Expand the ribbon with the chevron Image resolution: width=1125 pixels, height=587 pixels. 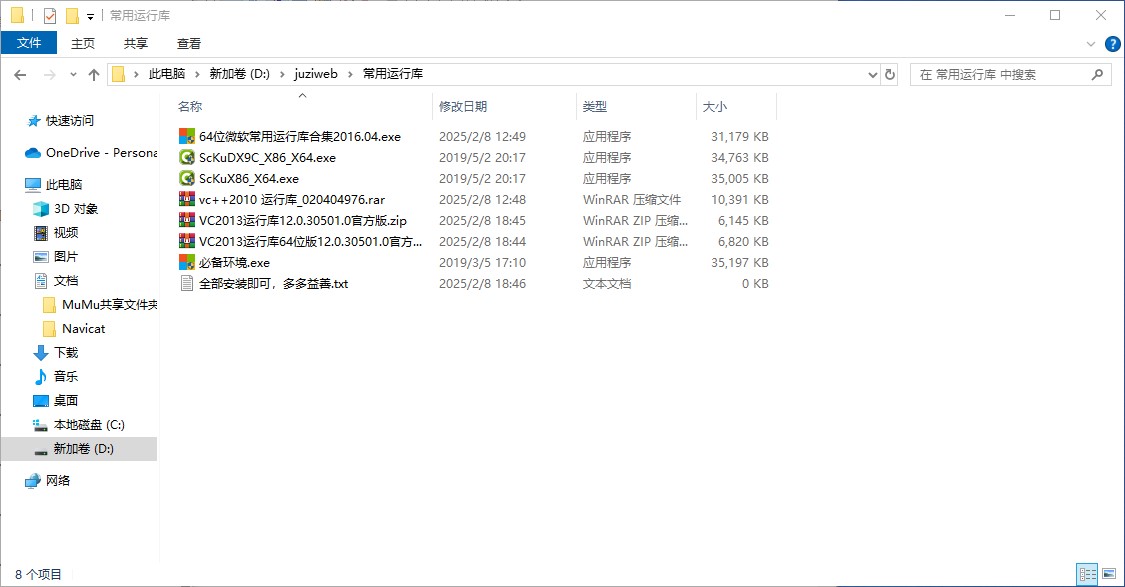[1091, 44]
